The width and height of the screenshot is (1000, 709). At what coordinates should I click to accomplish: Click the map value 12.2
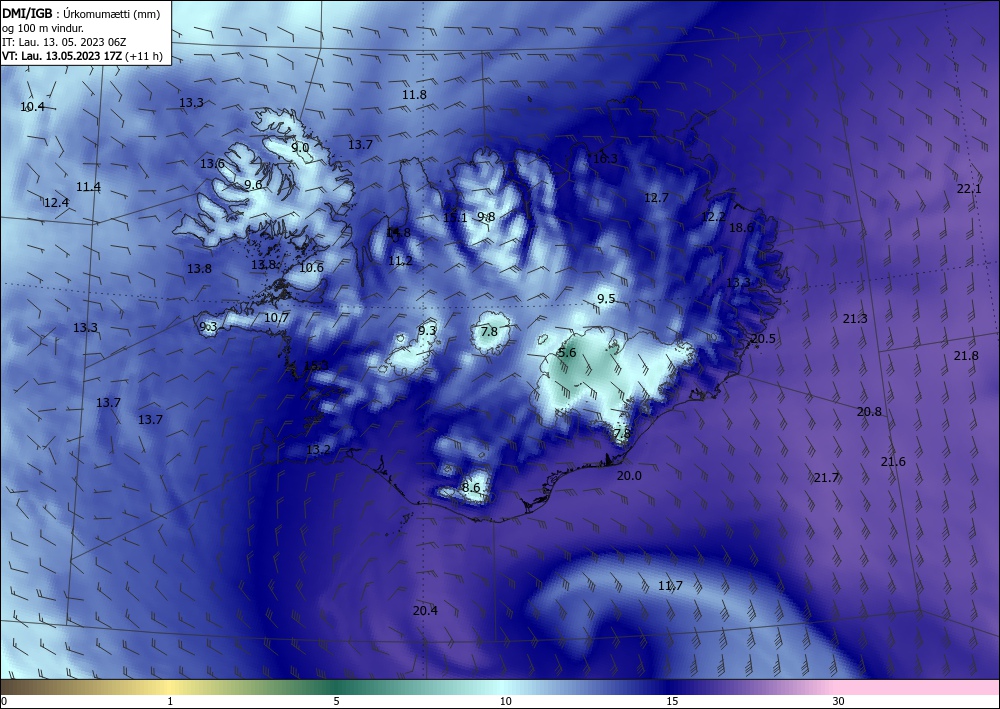713,217
